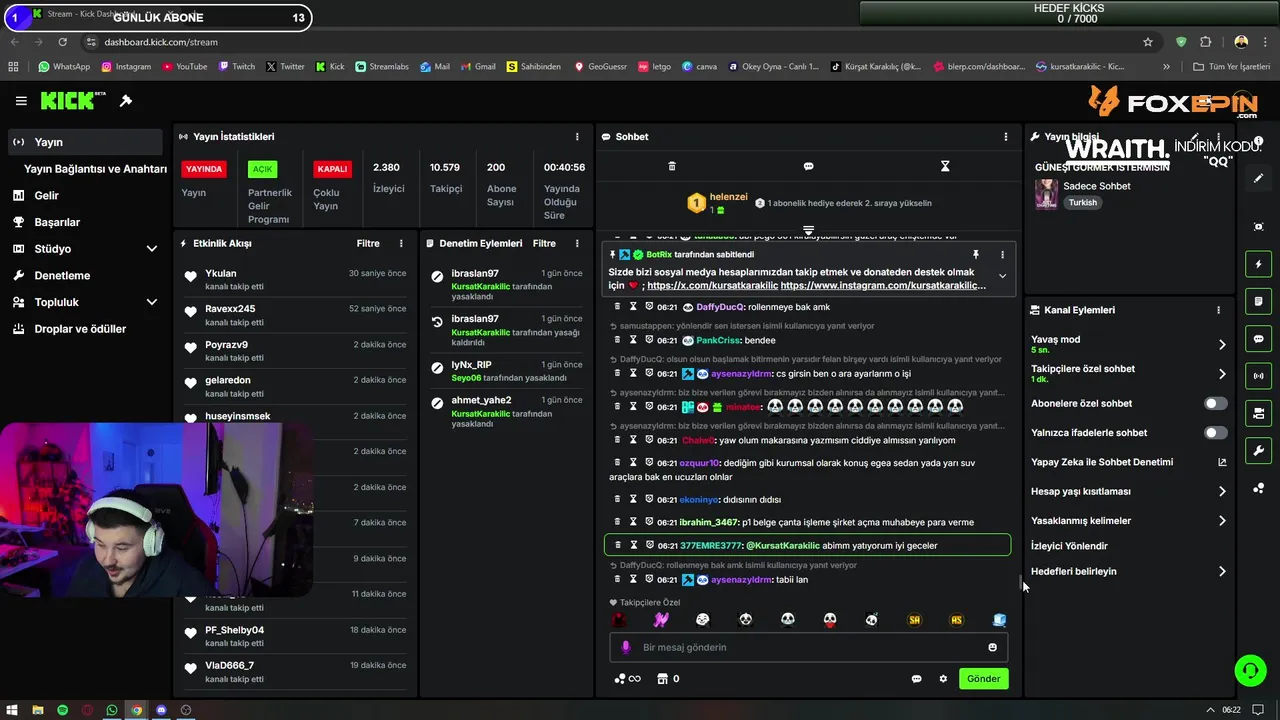Open Takipçilere özel sohbet options arrow

[1222, 374]
